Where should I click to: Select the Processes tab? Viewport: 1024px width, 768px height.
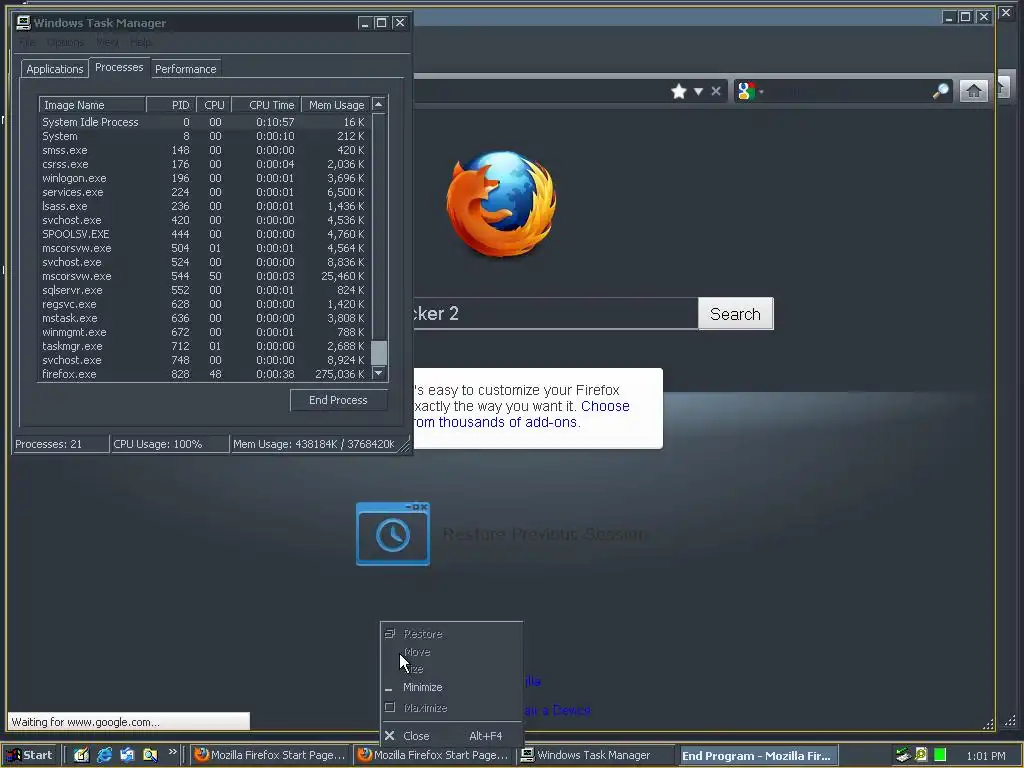tap(119, 67)
